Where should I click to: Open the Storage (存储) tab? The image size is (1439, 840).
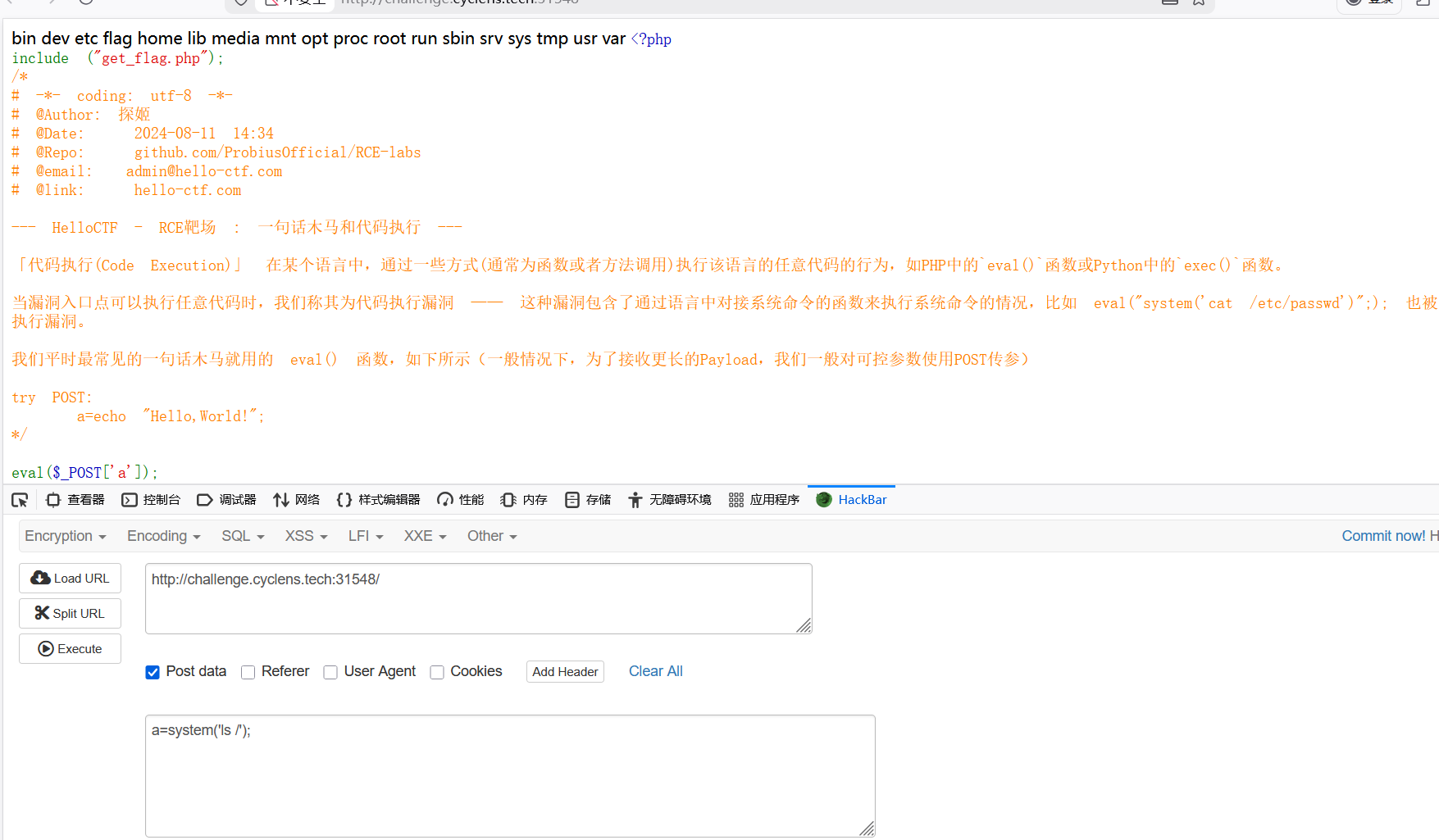(588, 500)
